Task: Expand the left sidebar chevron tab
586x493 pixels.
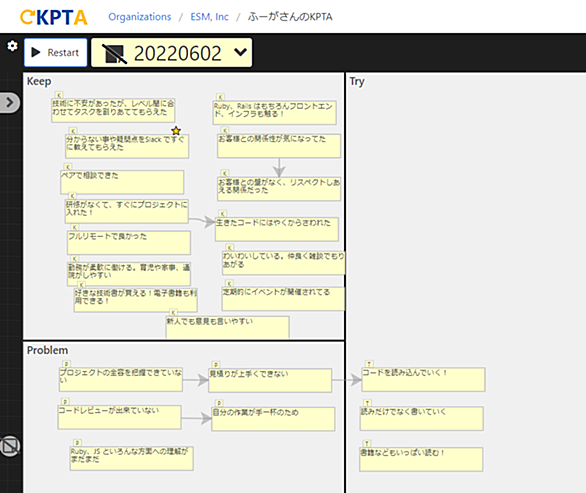Action: point(10,102)
